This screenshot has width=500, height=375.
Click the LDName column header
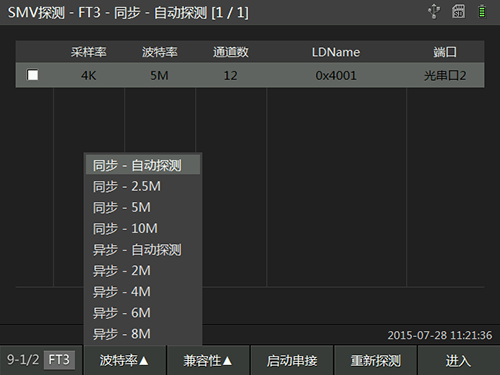click(x=336, y=52)
